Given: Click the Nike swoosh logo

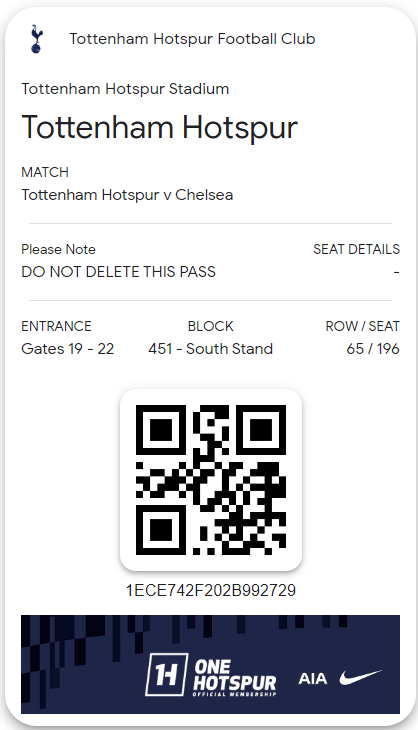Looking at the screenshot, I should click(x=360, y=678).
